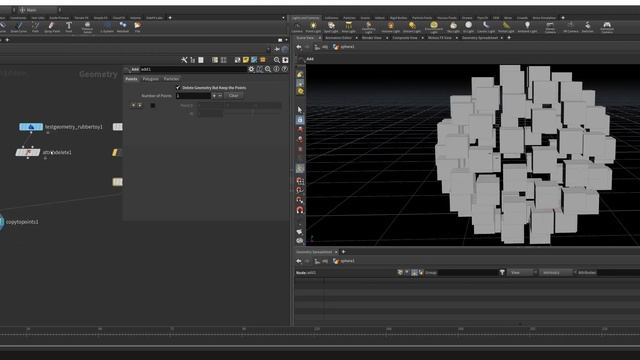Click parameter pane gear settings icon
640x360 pixels.
[251, 69]
